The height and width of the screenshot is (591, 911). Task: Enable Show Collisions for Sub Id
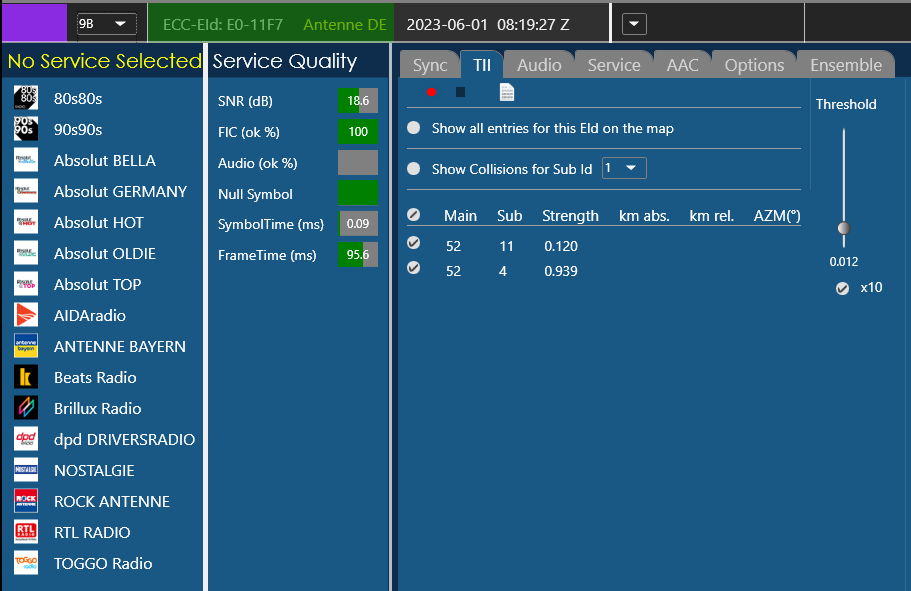(x=414, y=169)
